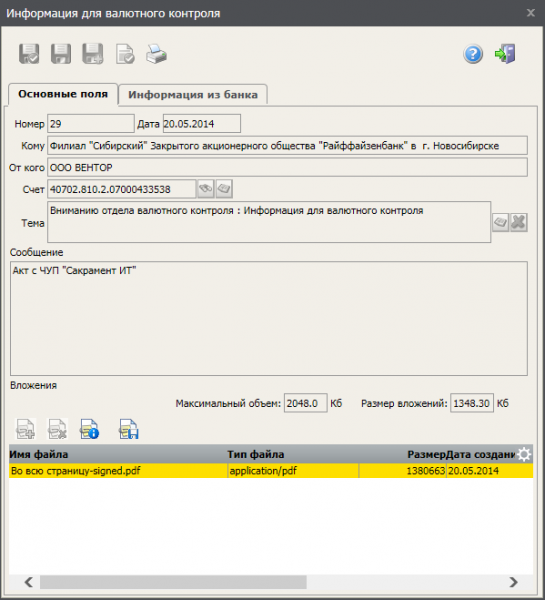Save attachment to disk icon
545x600 pixels.
pos(129,429)
